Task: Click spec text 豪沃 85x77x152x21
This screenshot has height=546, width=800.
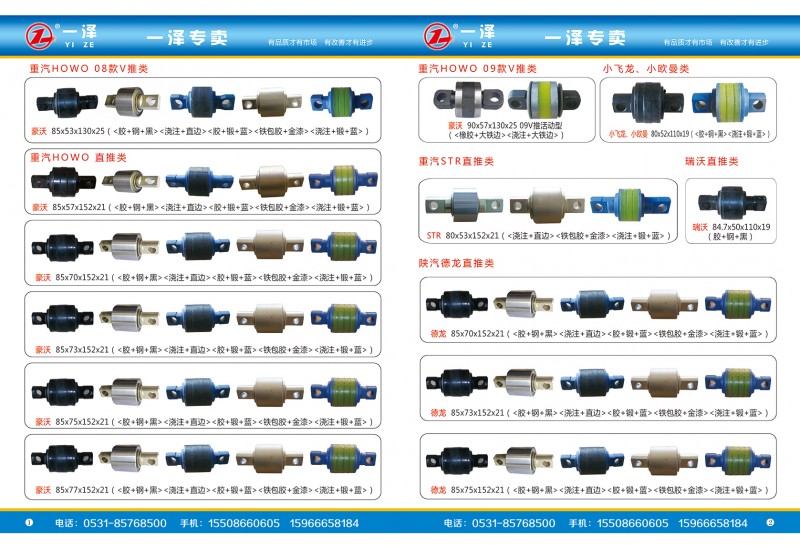Action: [72, 490]
